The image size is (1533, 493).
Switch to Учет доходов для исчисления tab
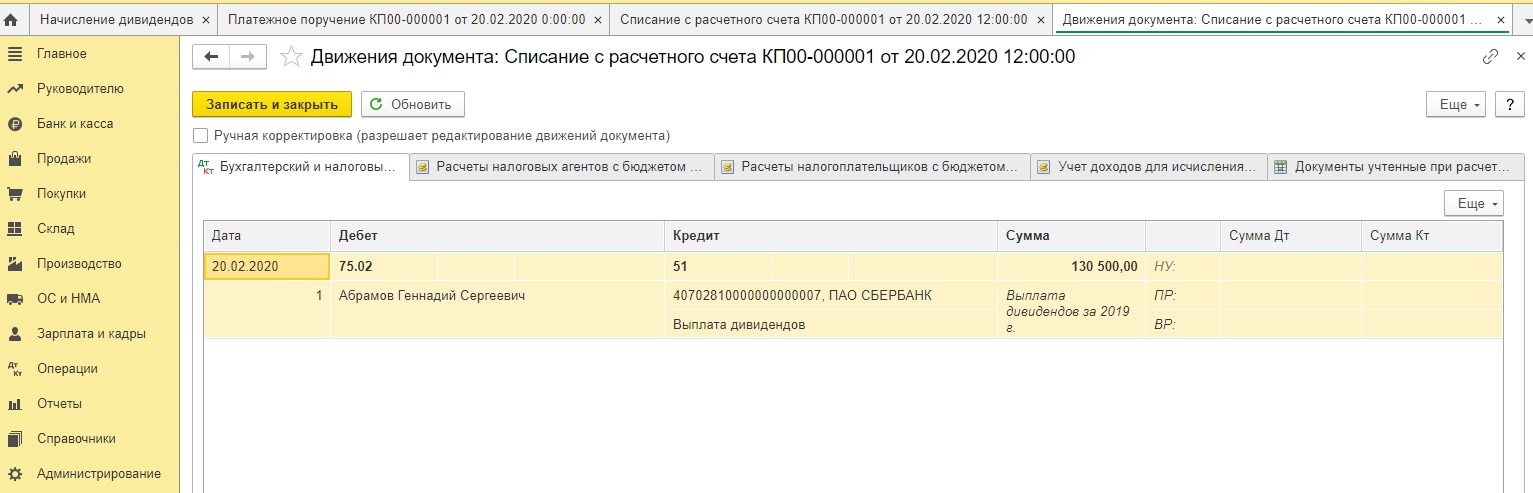(x=1149, y=167)
